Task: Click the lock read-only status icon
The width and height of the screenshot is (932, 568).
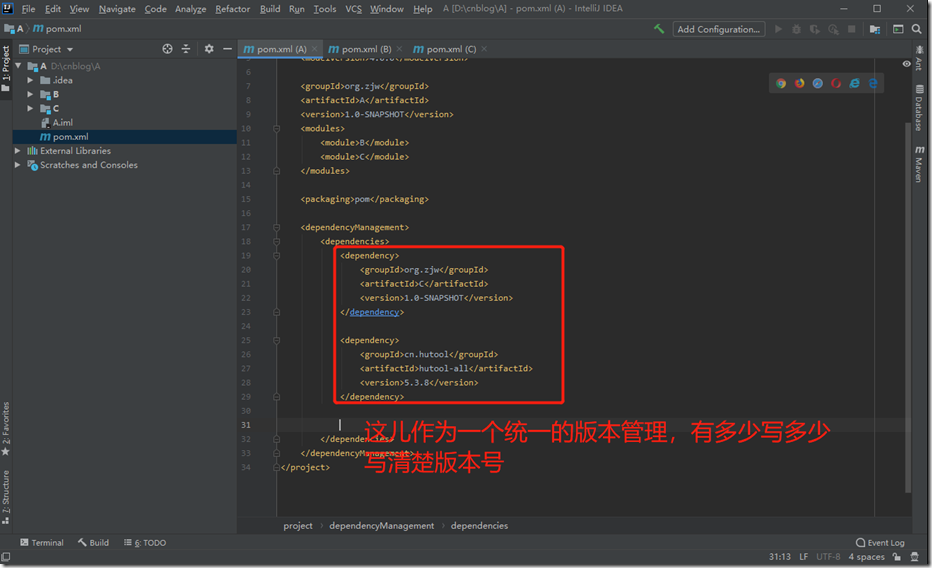Action: [x=896, y=557]
